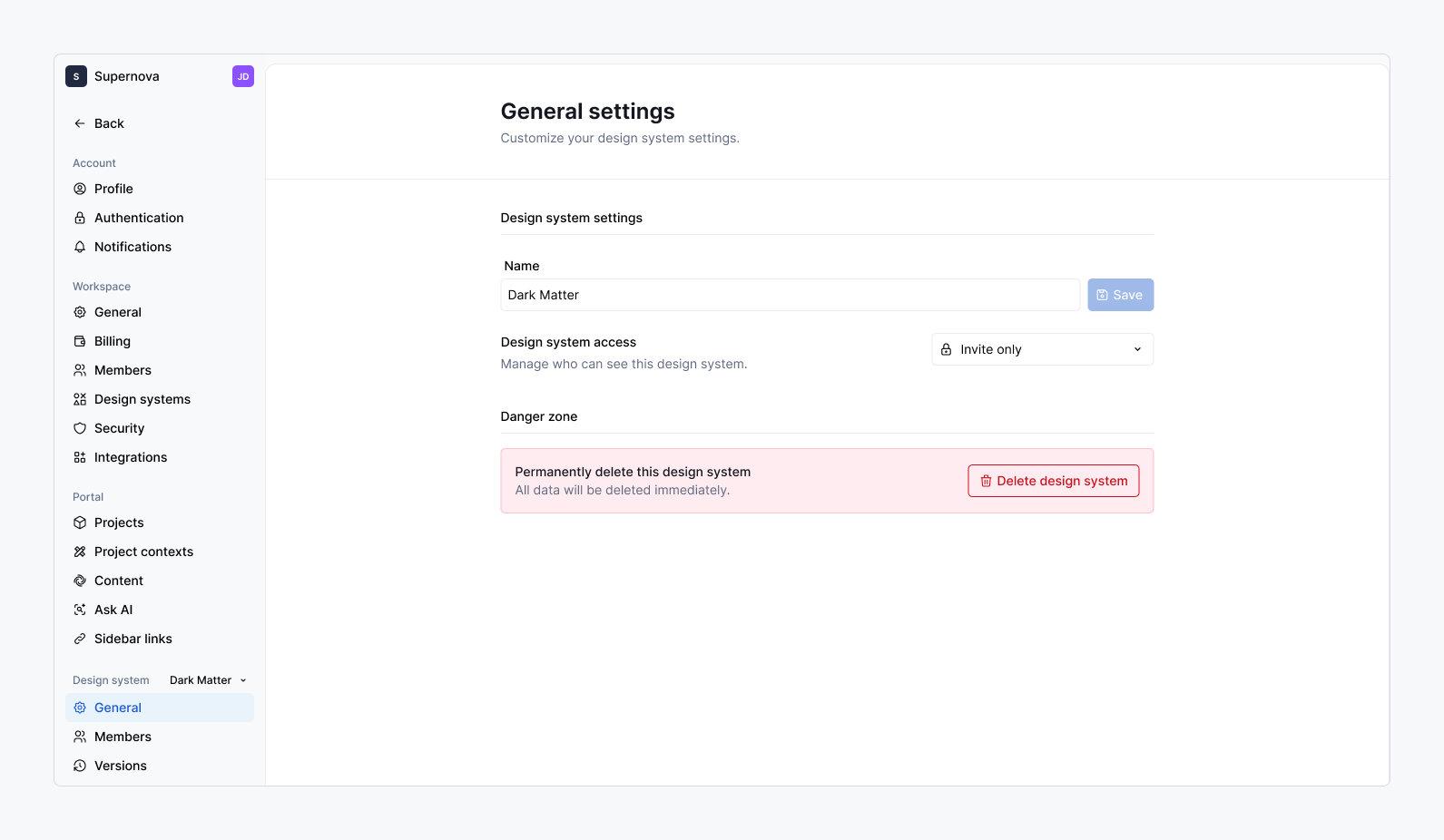Screen dimensions: 1444x840
Task: Click Delete design system button
Action: click(1054, 481)
